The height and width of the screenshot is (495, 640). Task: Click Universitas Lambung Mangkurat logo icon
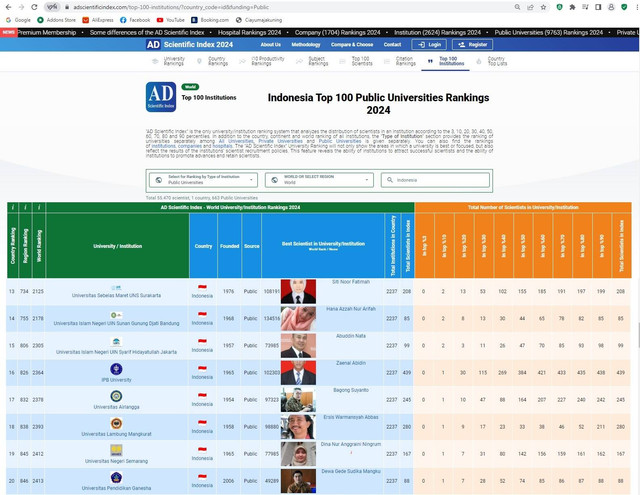116,423
